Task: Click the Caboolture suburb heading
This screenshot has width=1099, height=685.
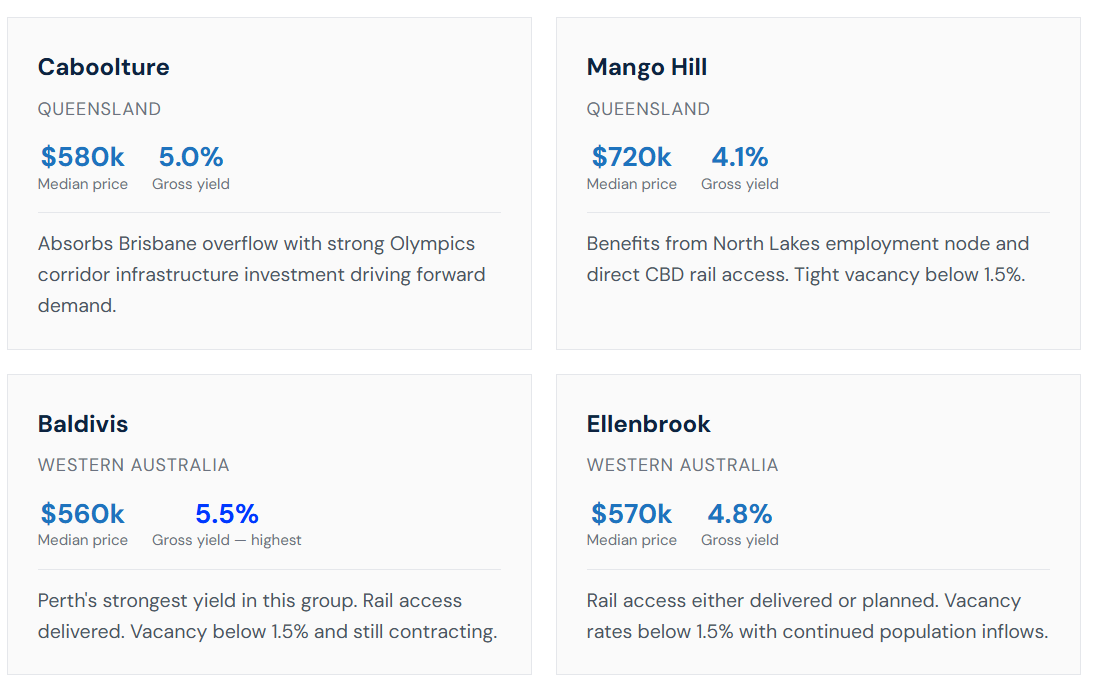Action: tap(103, 67)
